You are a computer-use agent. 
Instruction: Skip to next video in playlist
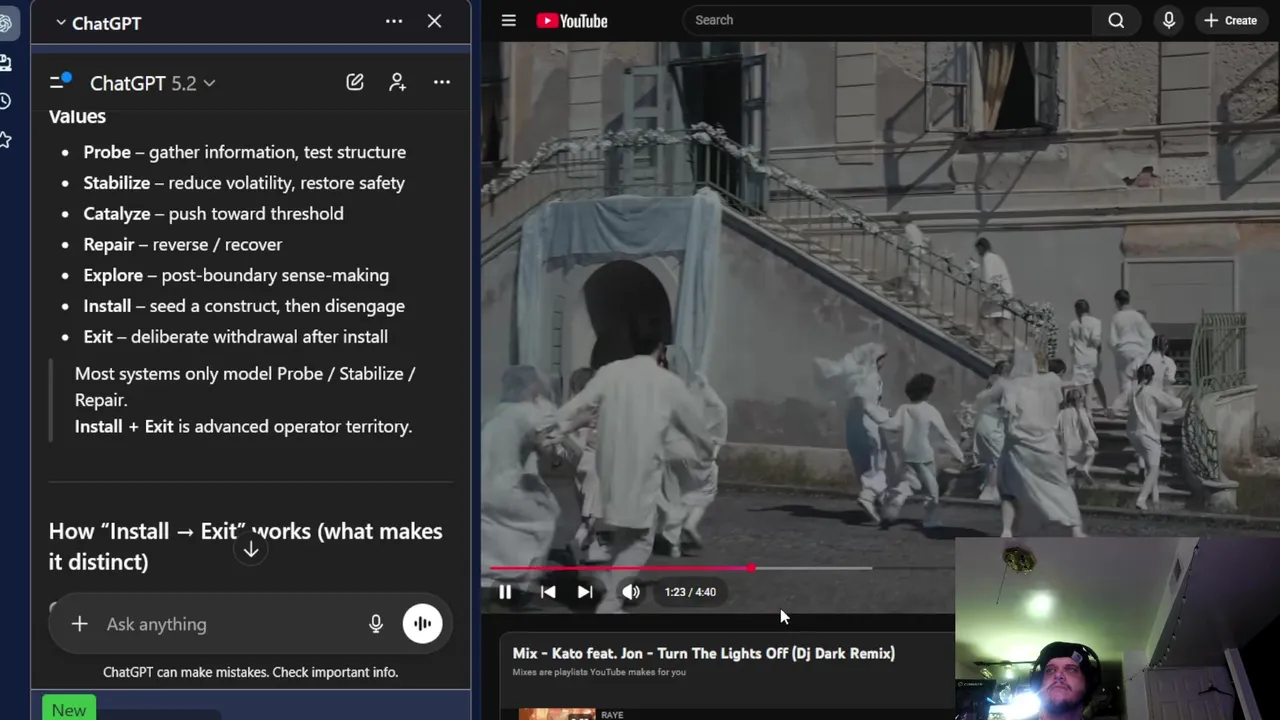[x=585, y=592]
